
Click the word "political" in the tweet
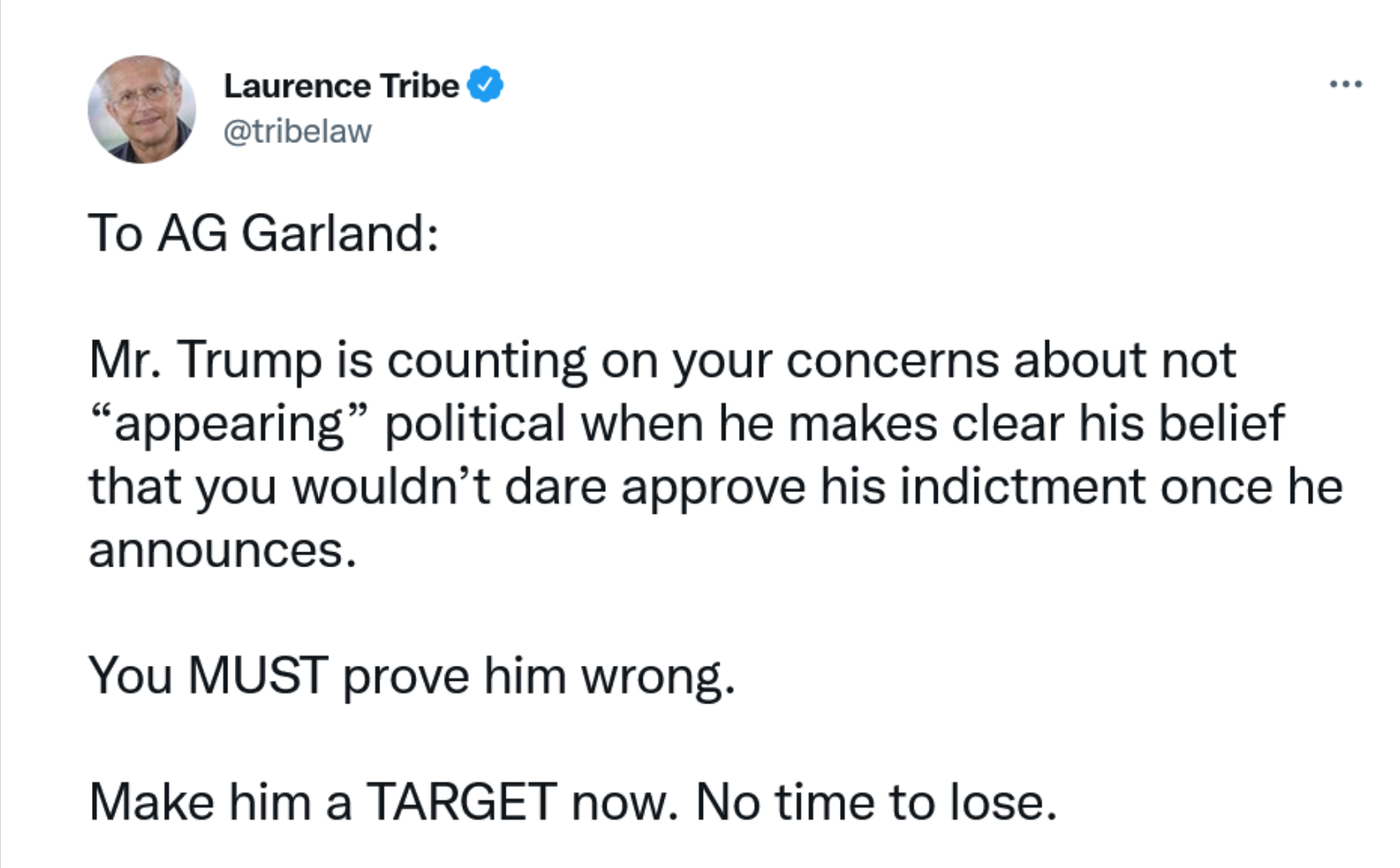pos(475,424)
